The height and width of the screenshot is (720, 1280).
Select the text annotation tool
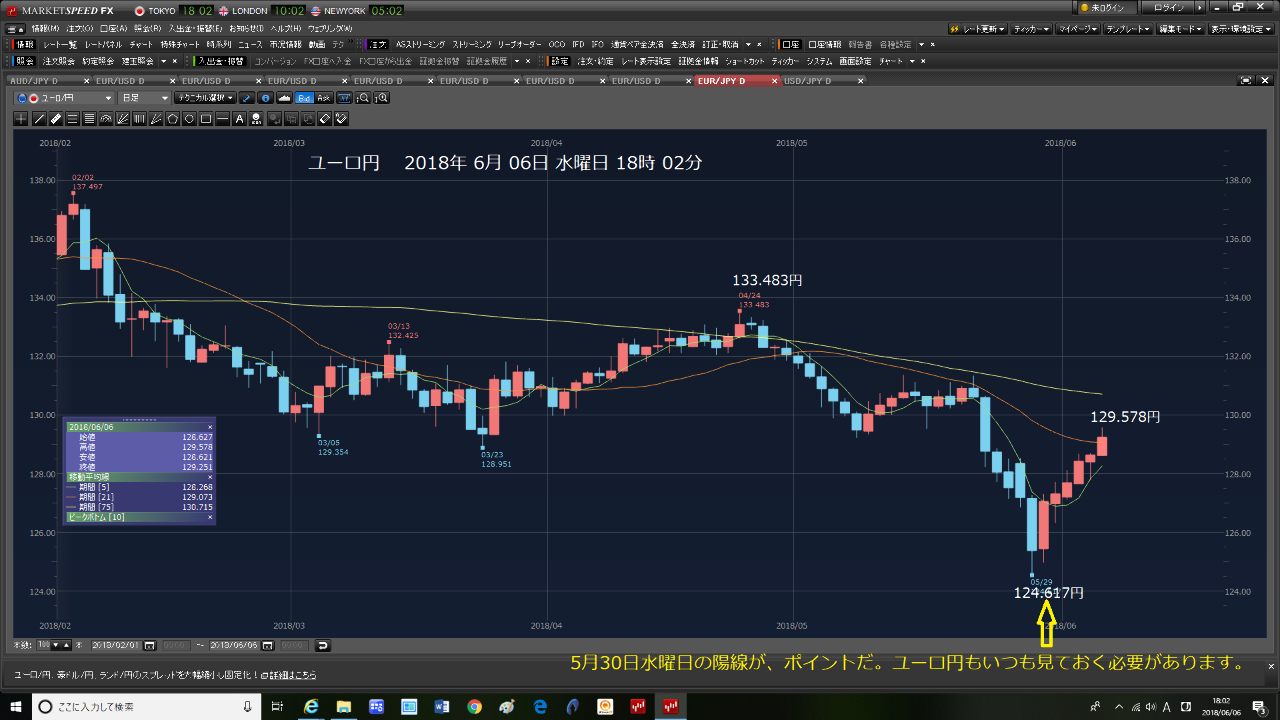tap(239, 119)
